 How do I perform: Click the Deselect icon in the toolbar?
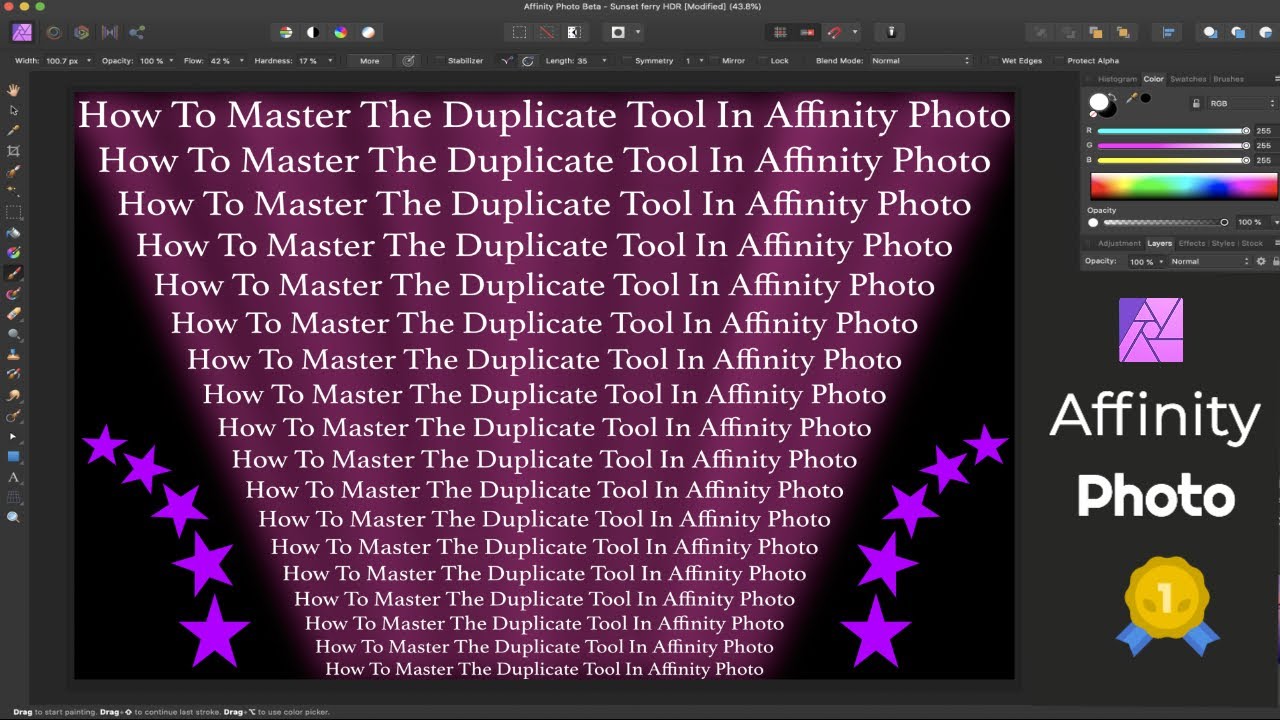click(547, 32)
